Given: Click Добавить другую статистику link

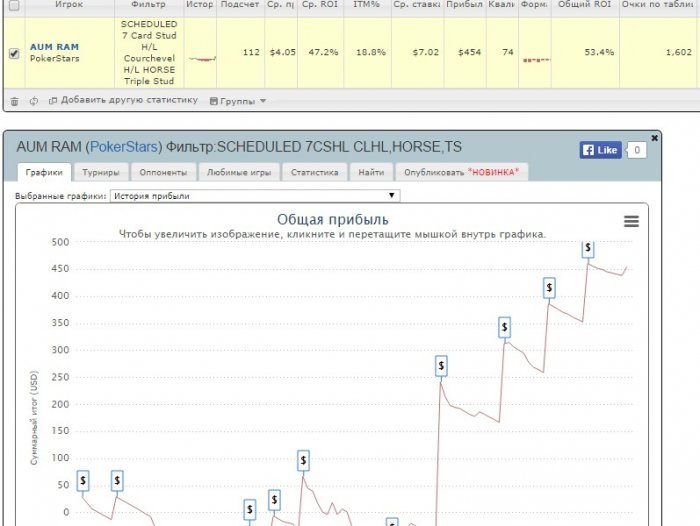Looking at the screenshot, I should pyautogui.click(x=124, y=100).
